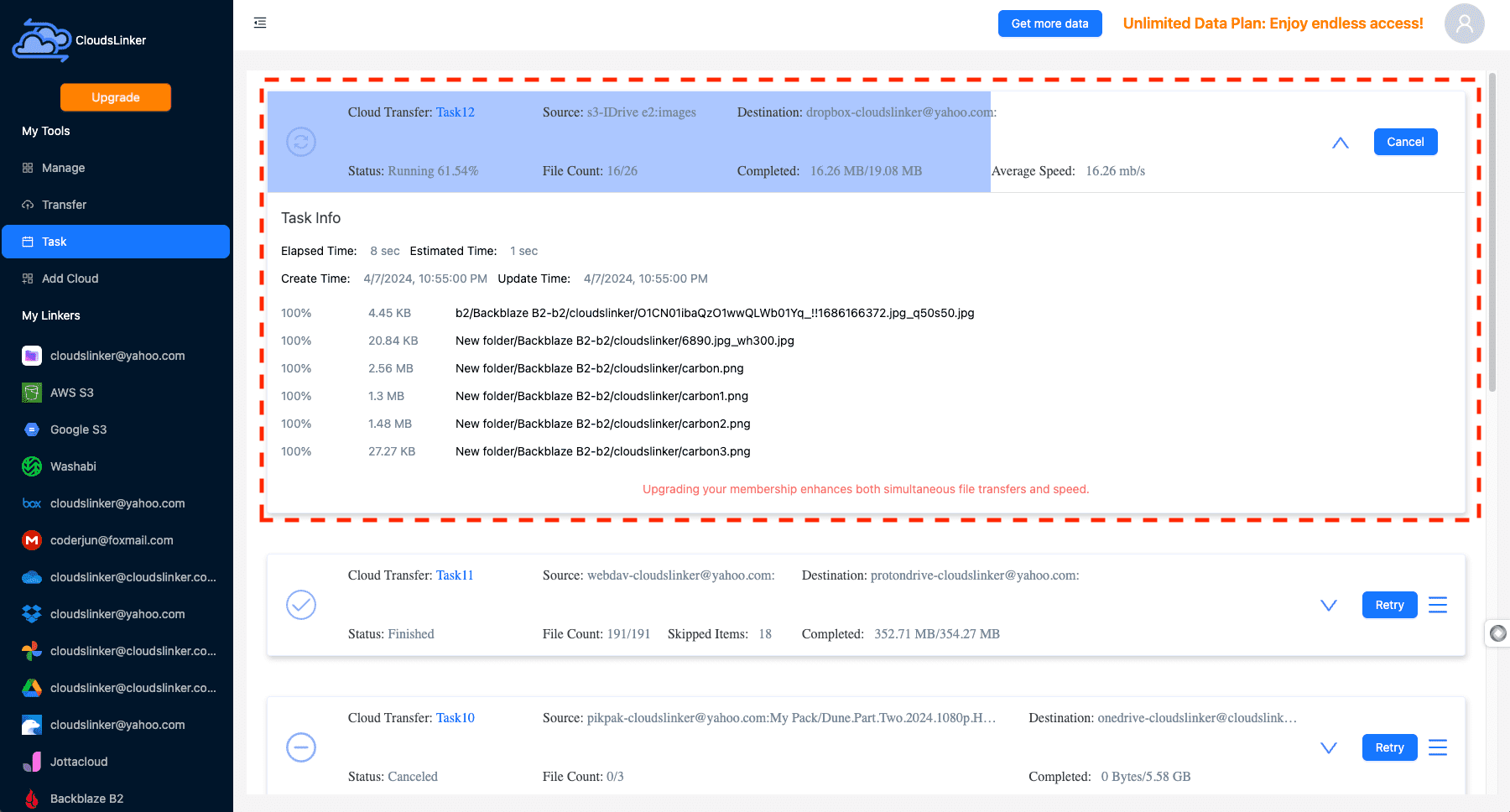Click the My Linkers section label

(51, 315)
